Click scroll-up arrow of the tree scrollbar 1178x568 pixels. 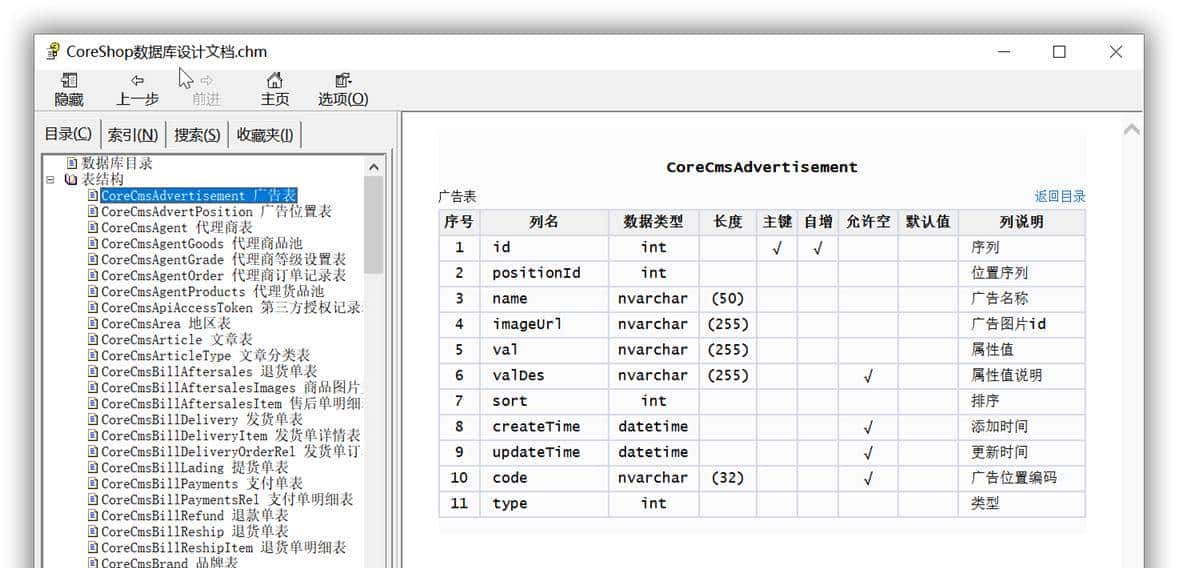[374, 166]
